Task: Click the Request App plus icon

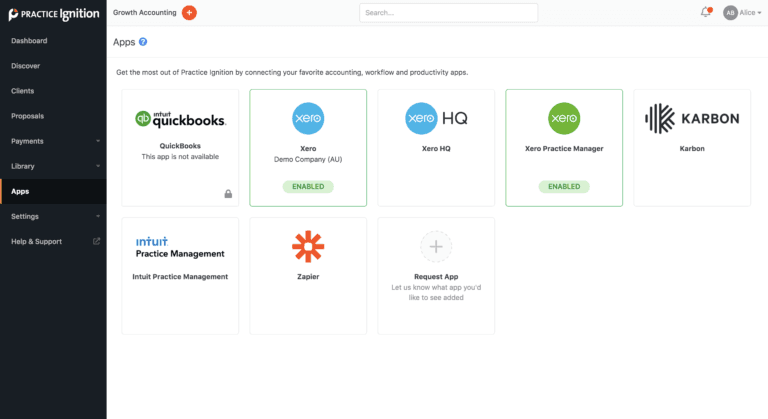Action: pos(436,246)
